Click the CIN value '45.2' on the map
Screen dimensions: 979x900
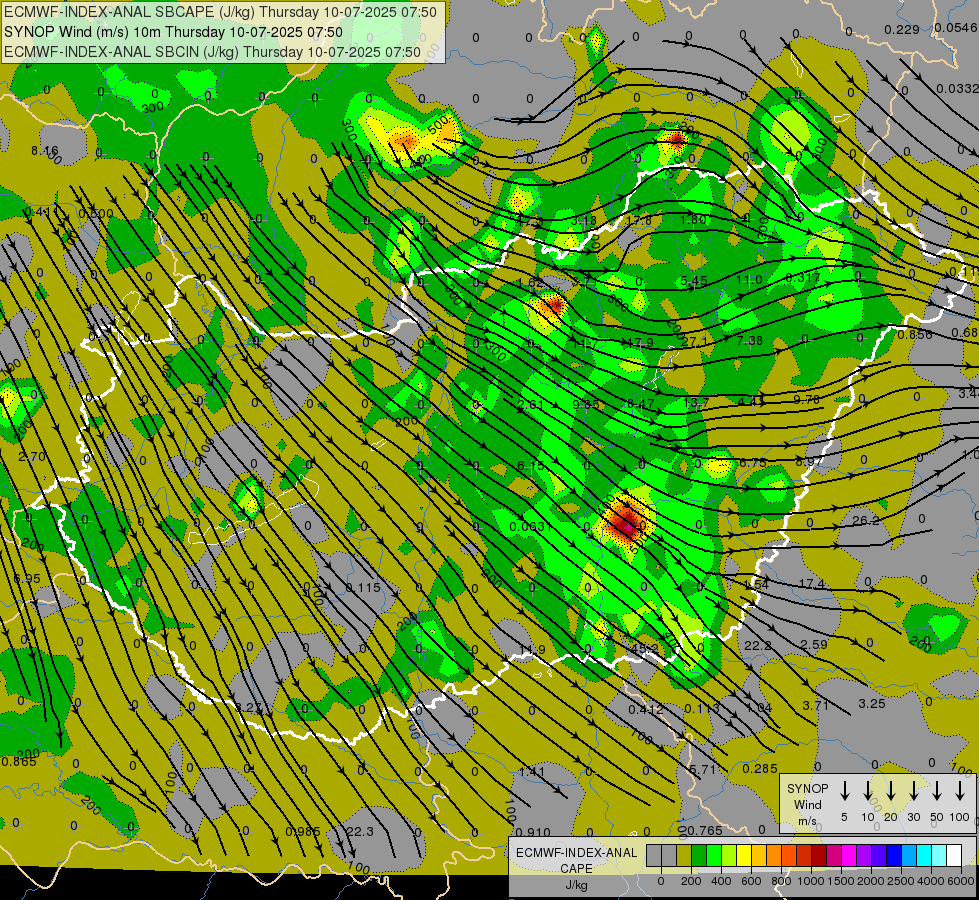coord(644,649)
